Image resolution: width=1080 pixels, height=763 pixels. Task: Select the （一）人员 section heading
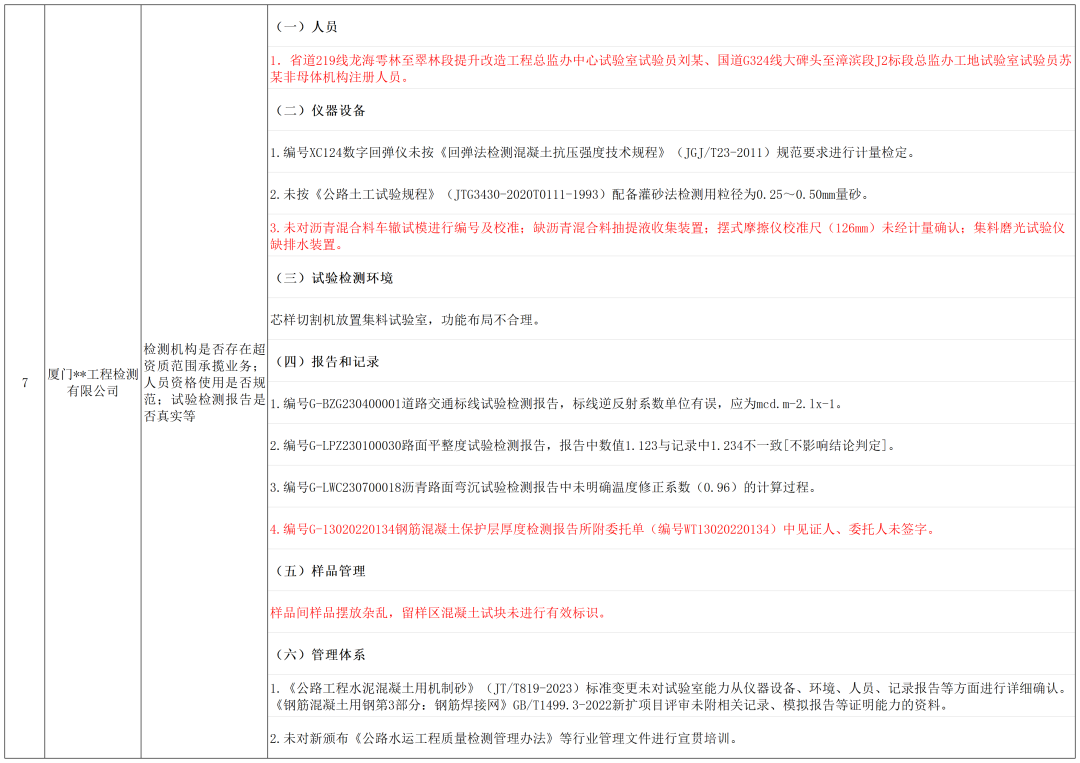click(306, 27)
